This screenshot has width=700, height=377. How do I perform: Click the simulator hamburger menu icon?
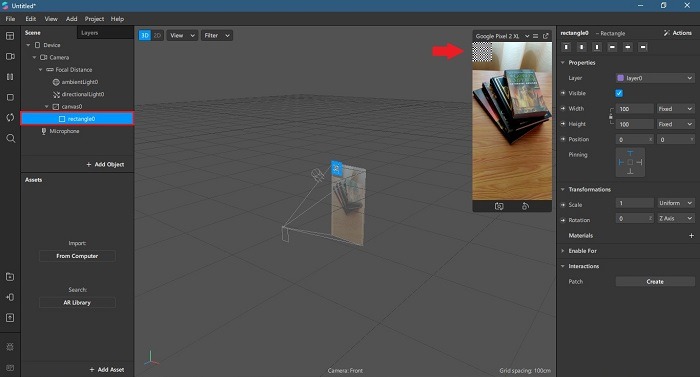[x=535, y=36]
